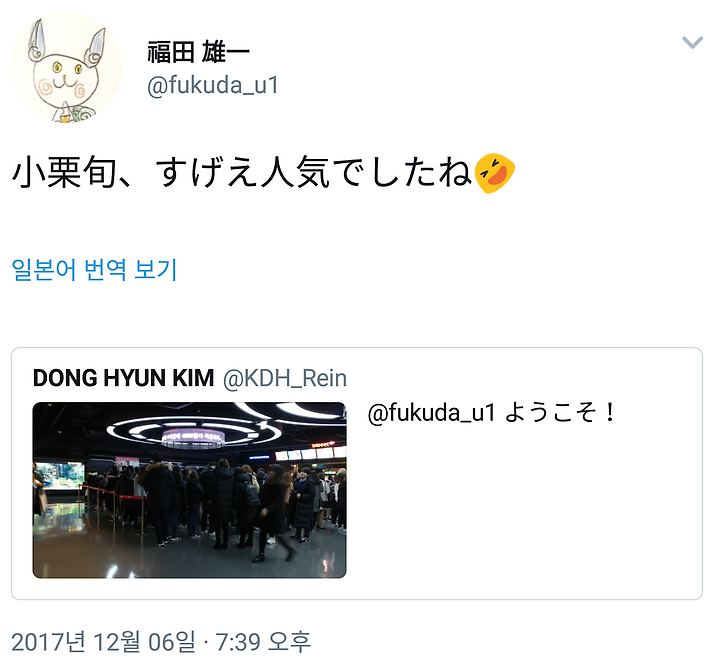Viewport: 720px width, 667px height.
Task: Click 福田 雄一's cartoon rabbit avatar
Action: (67, 67)
